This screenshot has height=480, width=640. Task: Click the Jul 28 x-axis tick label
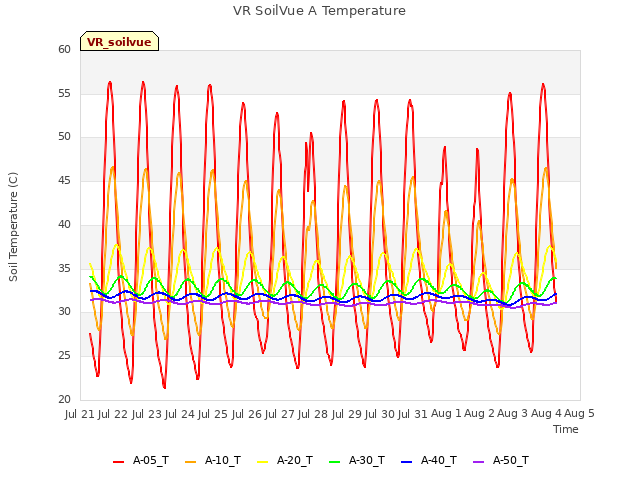coord(314,414)
